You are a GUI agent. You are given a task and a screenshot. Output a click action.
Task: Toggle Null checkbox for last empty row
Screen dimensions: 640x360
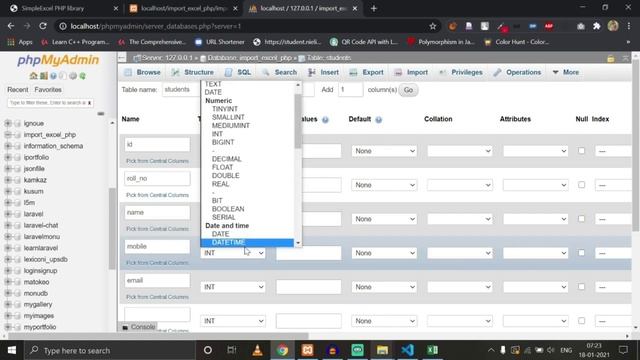581,320
